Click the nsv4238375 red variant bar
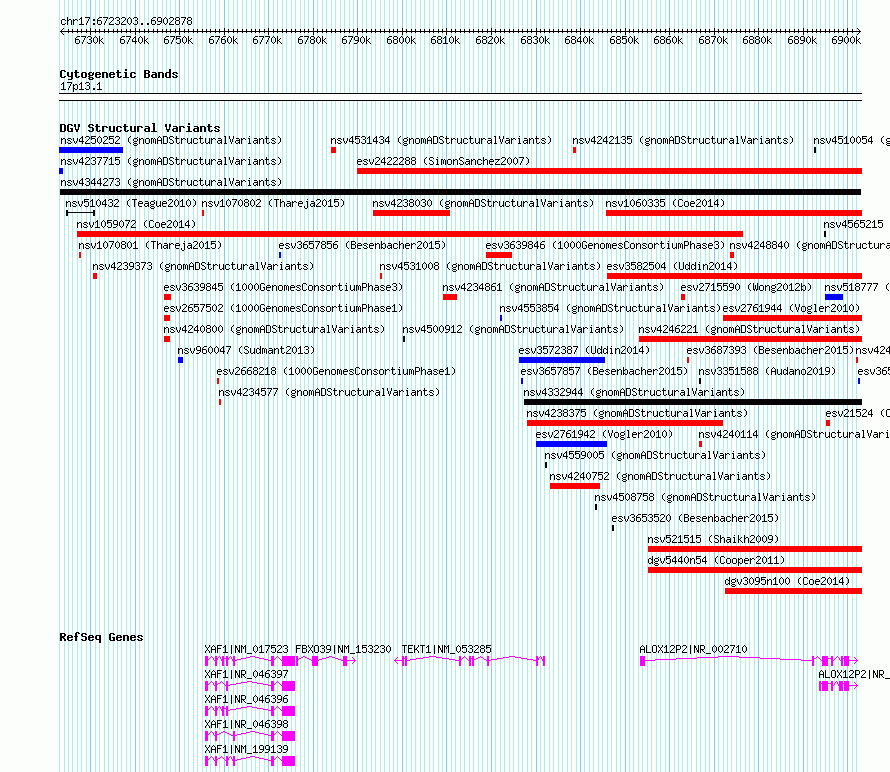 tap(625, 423)
